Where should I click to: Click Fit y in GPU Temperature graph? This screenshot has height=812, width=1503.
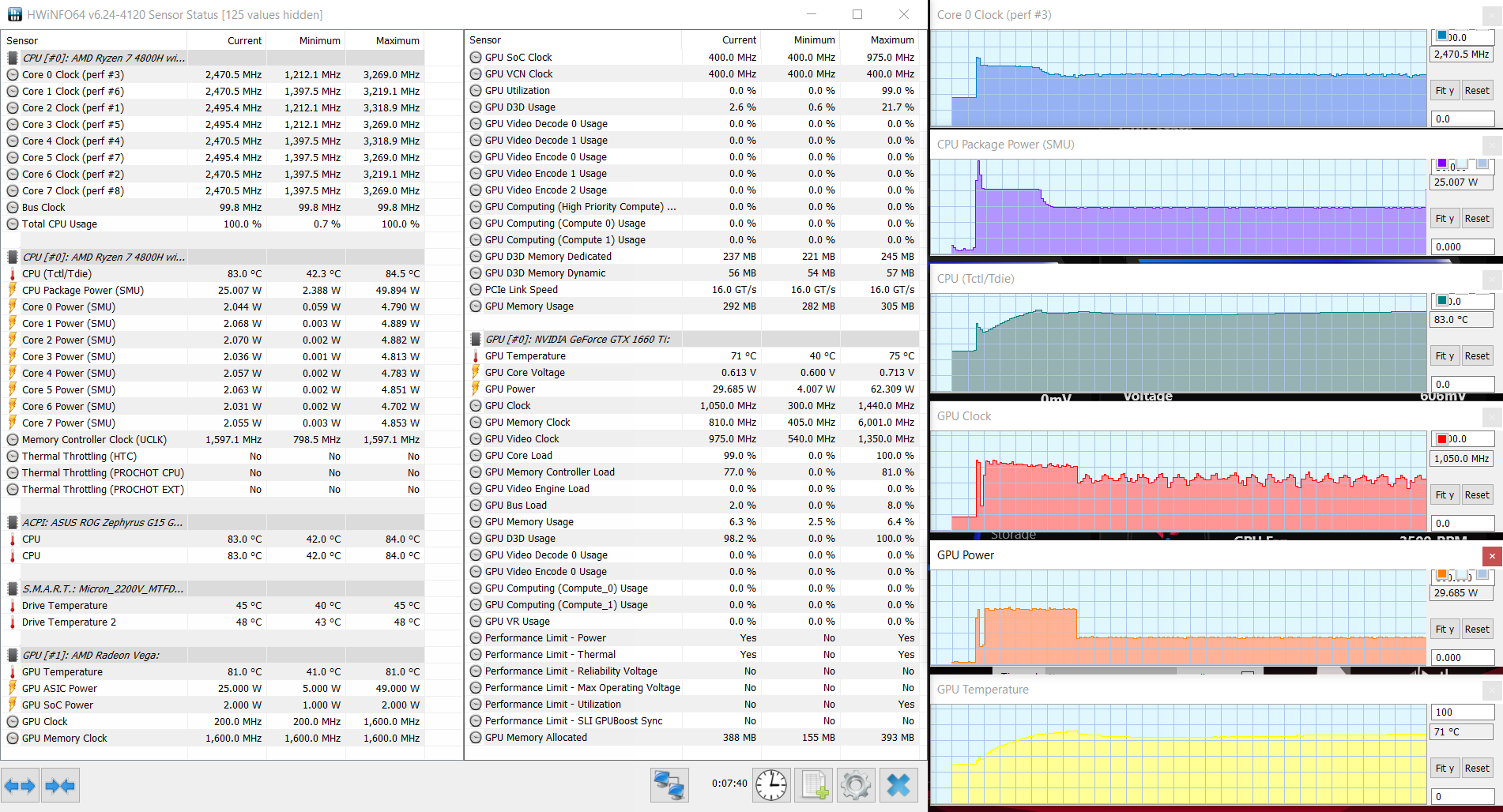1445,769
